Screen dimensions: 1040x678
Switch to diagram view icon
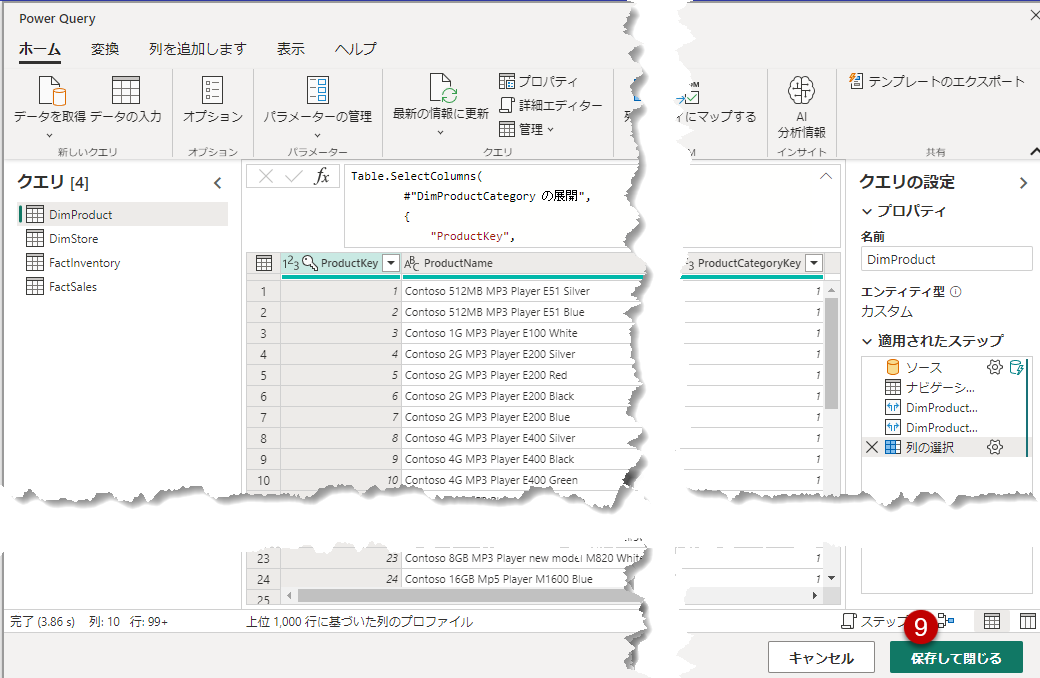click(946, 621)
